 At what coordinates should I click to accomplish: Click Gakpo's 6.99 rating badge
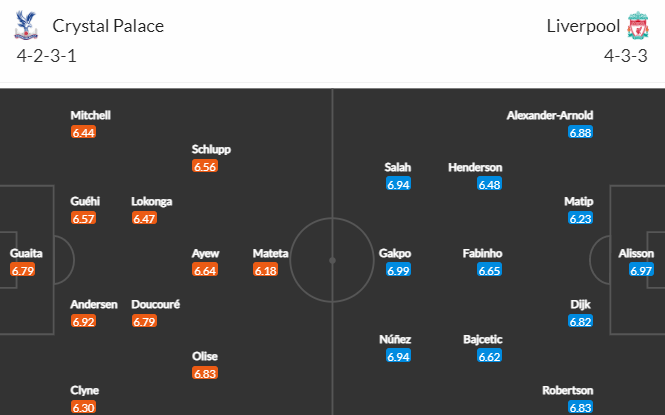coord(398,270)
